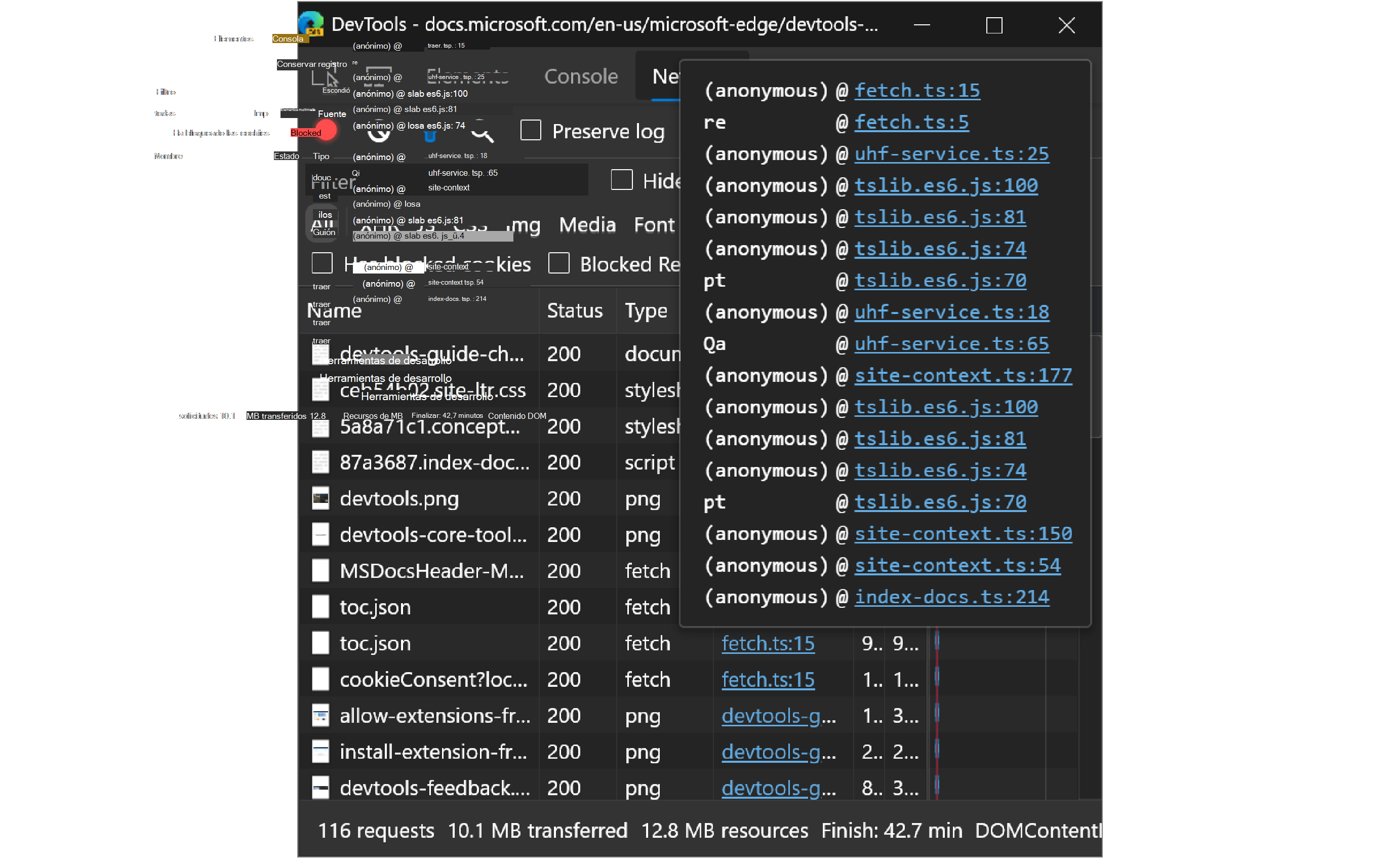Image resolution: width=1400 pixels, height=858 pixels.
Task: Select the inspect element picker icon
Action: (325, 76)
